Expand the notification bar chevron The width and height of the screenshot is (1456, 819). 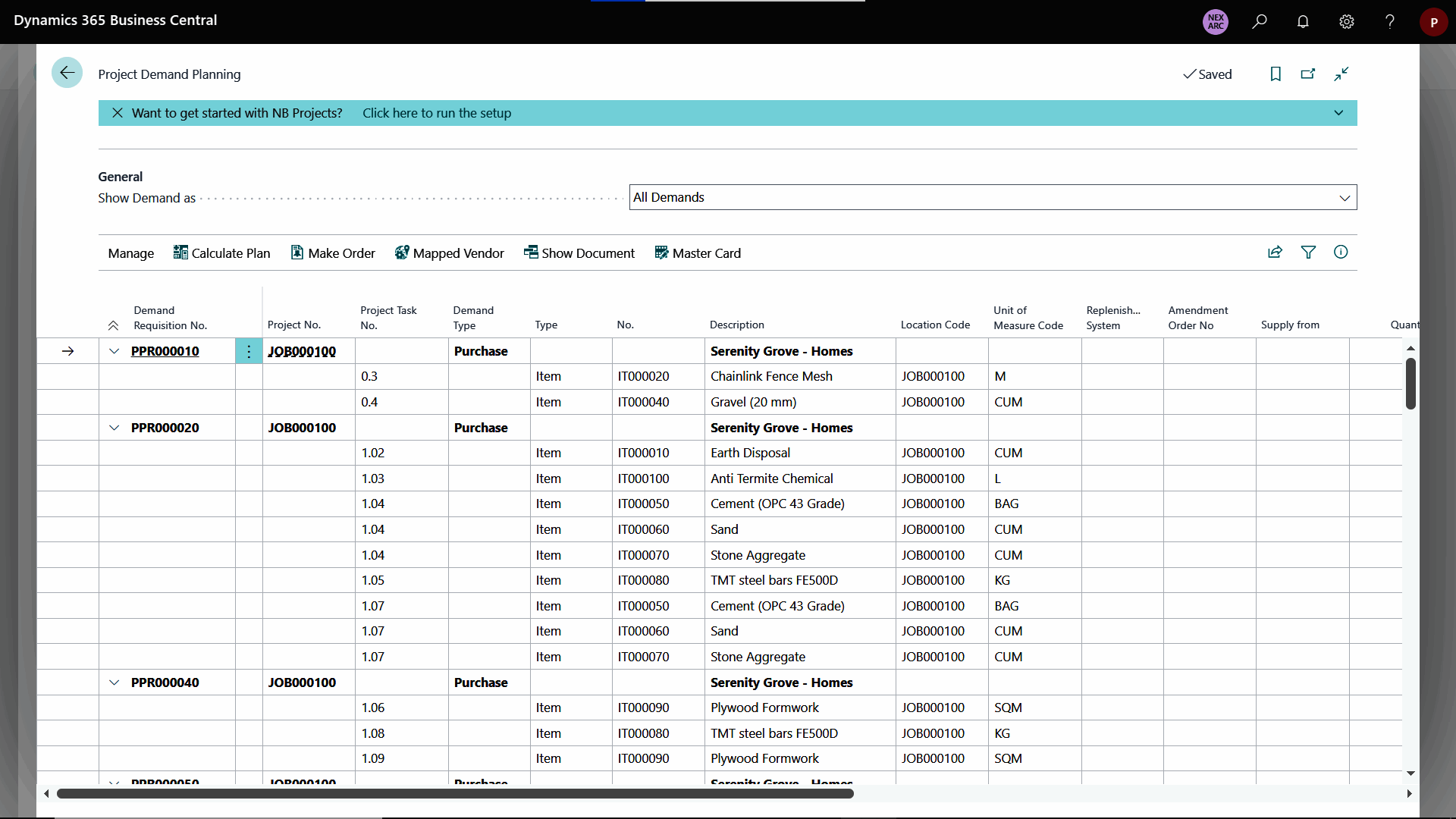pos(1338,113)
